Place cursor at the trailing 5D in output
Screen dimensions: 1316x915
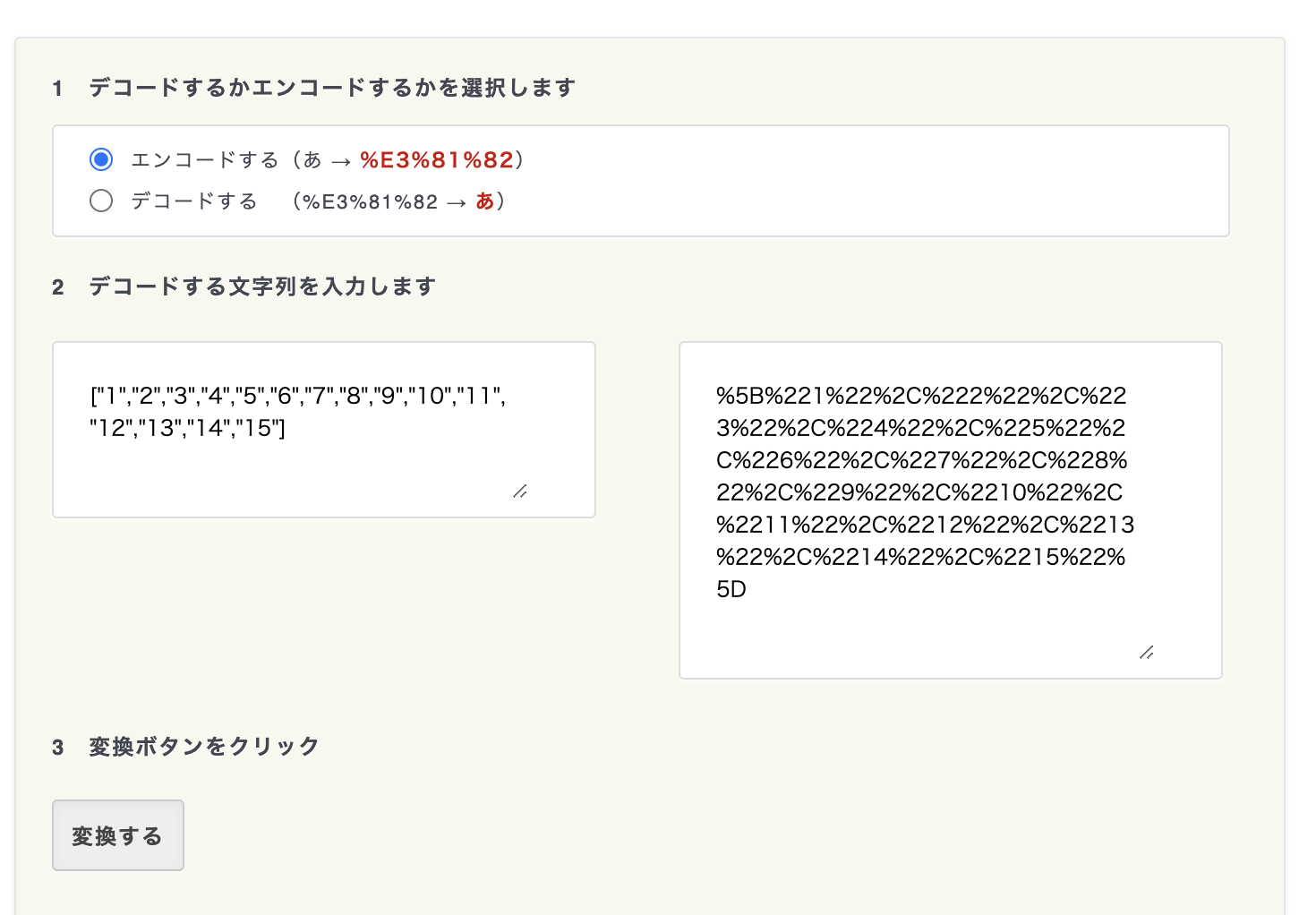(731, 589)
